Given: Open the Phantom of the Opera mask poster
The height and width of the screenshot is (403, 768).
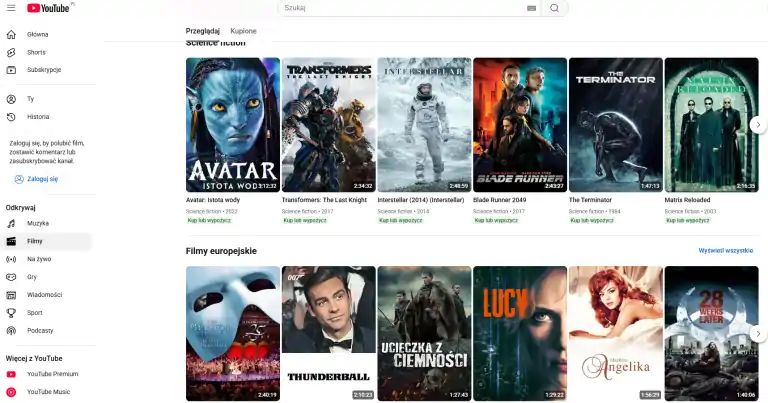Looking at the screenshot, I should click(233, 334).
